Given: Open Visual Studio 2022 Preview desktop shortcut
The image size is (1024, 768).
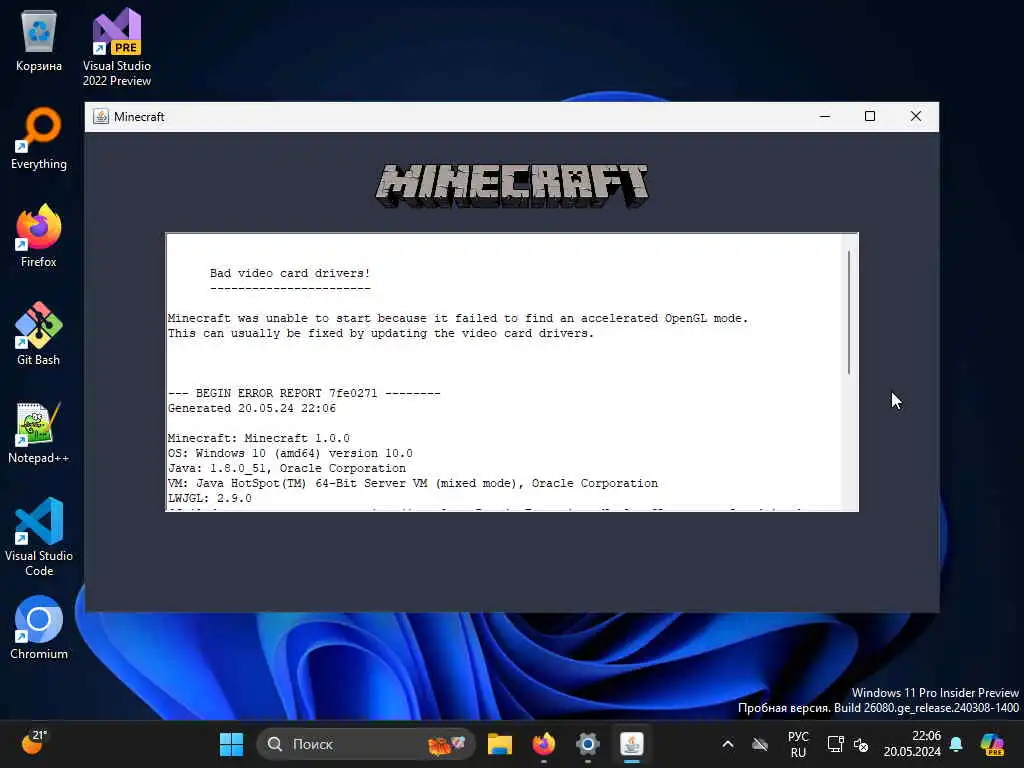Looking at the screenshot, I should tap(116, 47).
